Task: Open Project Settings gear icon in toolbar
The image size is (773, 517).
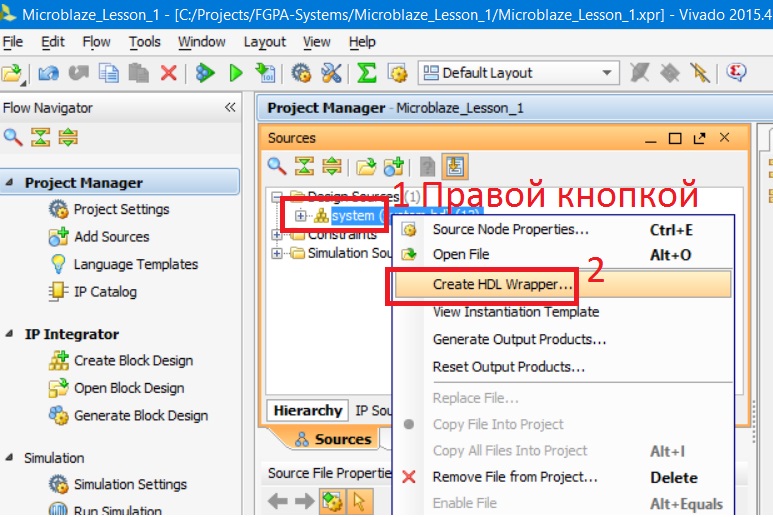Action: click(x=300, y=73)
